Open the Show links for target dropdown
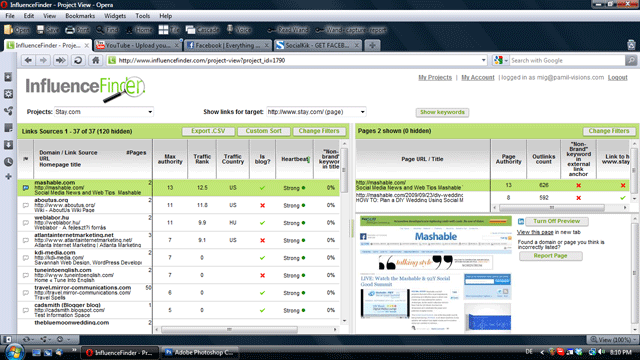 click(316, 112)
